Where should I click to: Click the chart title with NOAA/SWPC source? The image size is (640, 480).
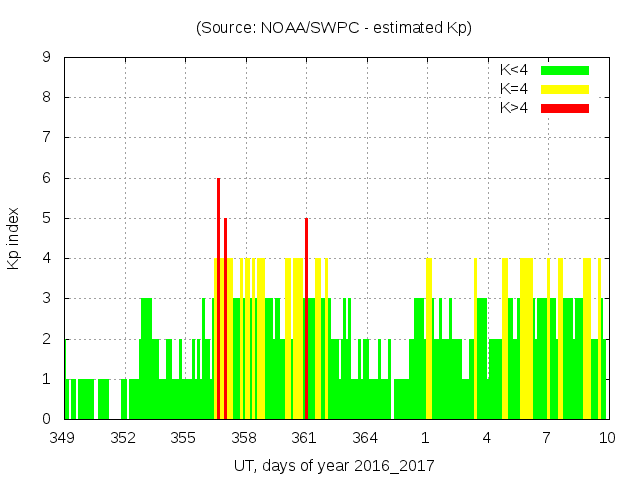point(333,28)
